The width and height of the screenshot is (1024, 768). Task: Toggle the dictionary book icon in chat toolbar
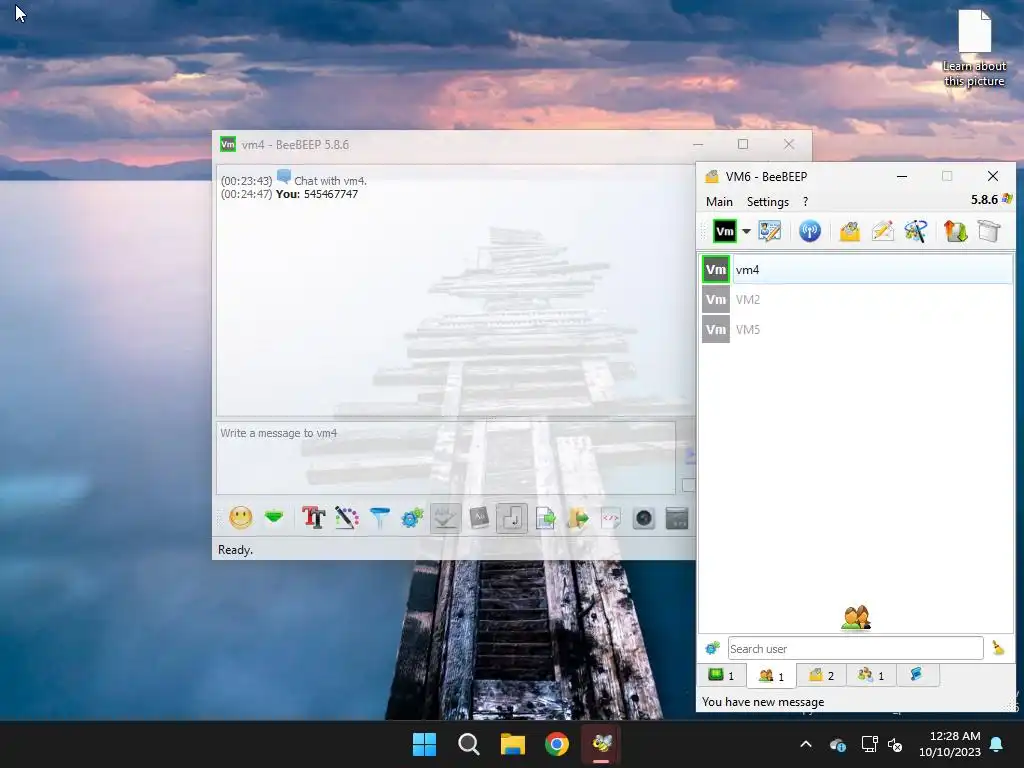479,519
